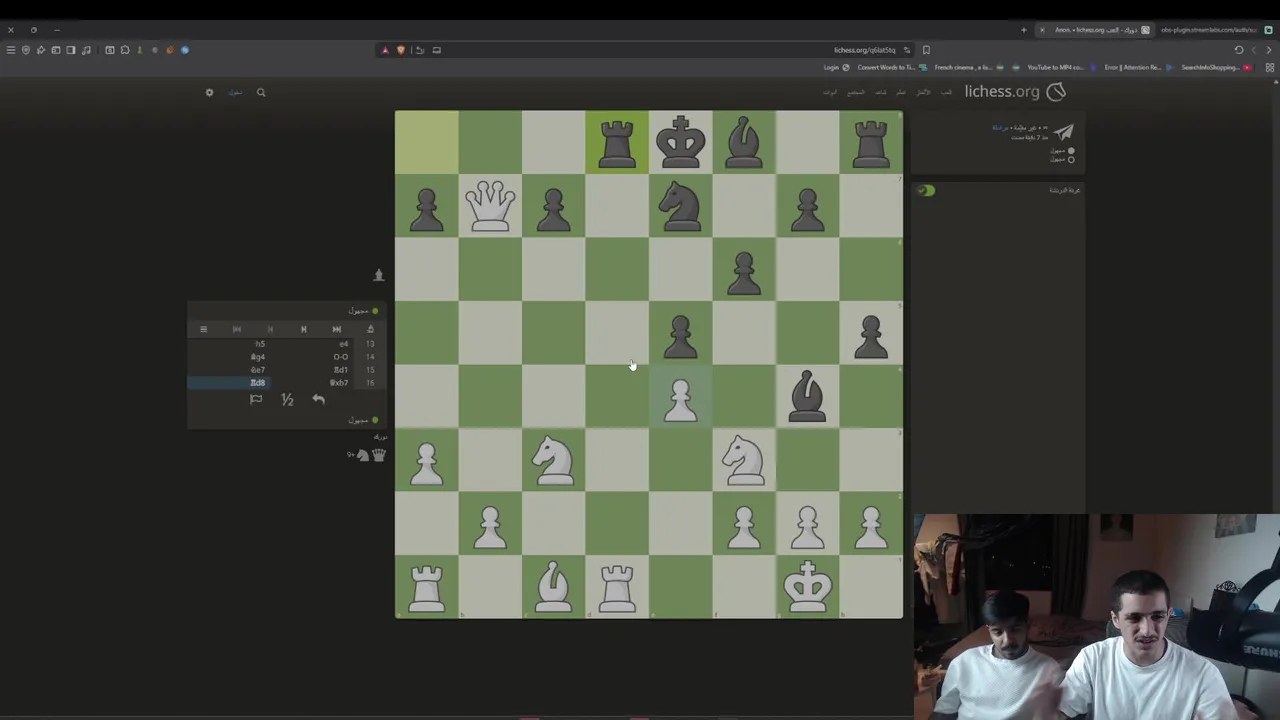Click the resign flag icon
The image size is (1280, 720).
coord(256,399)
